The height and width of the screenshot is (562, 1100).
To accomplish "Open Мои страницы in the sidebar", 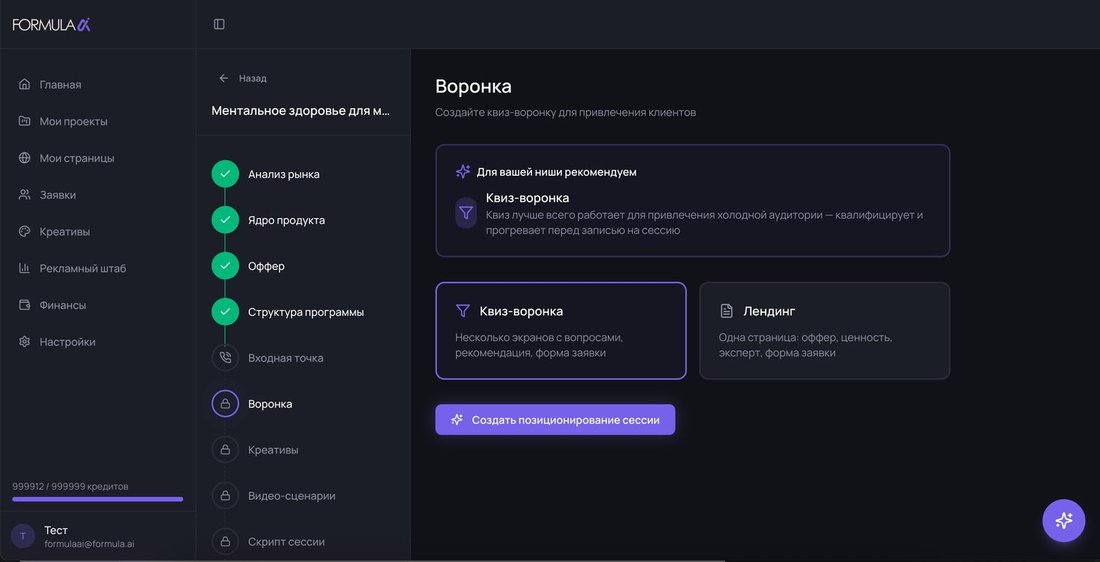I will point(77,158).
